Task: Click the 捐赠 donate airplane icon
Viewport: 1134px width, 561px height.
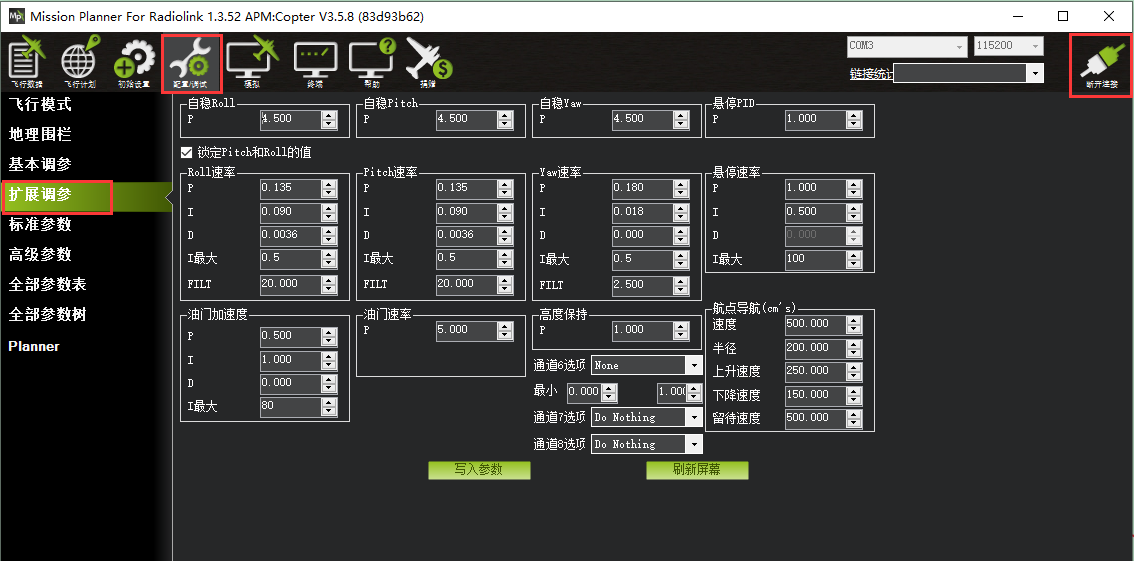Action: [428, 64]
